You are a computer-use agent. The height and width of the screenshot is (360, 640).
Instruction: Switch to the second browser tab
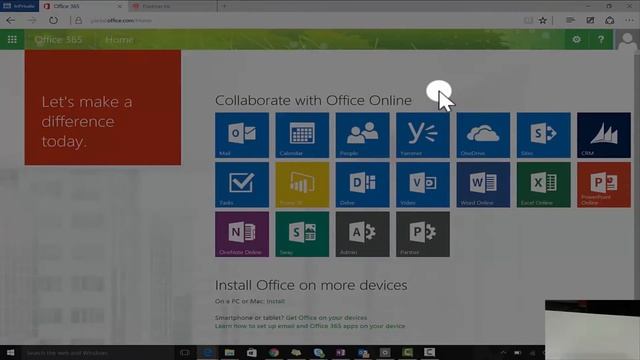tap(173, 6)
